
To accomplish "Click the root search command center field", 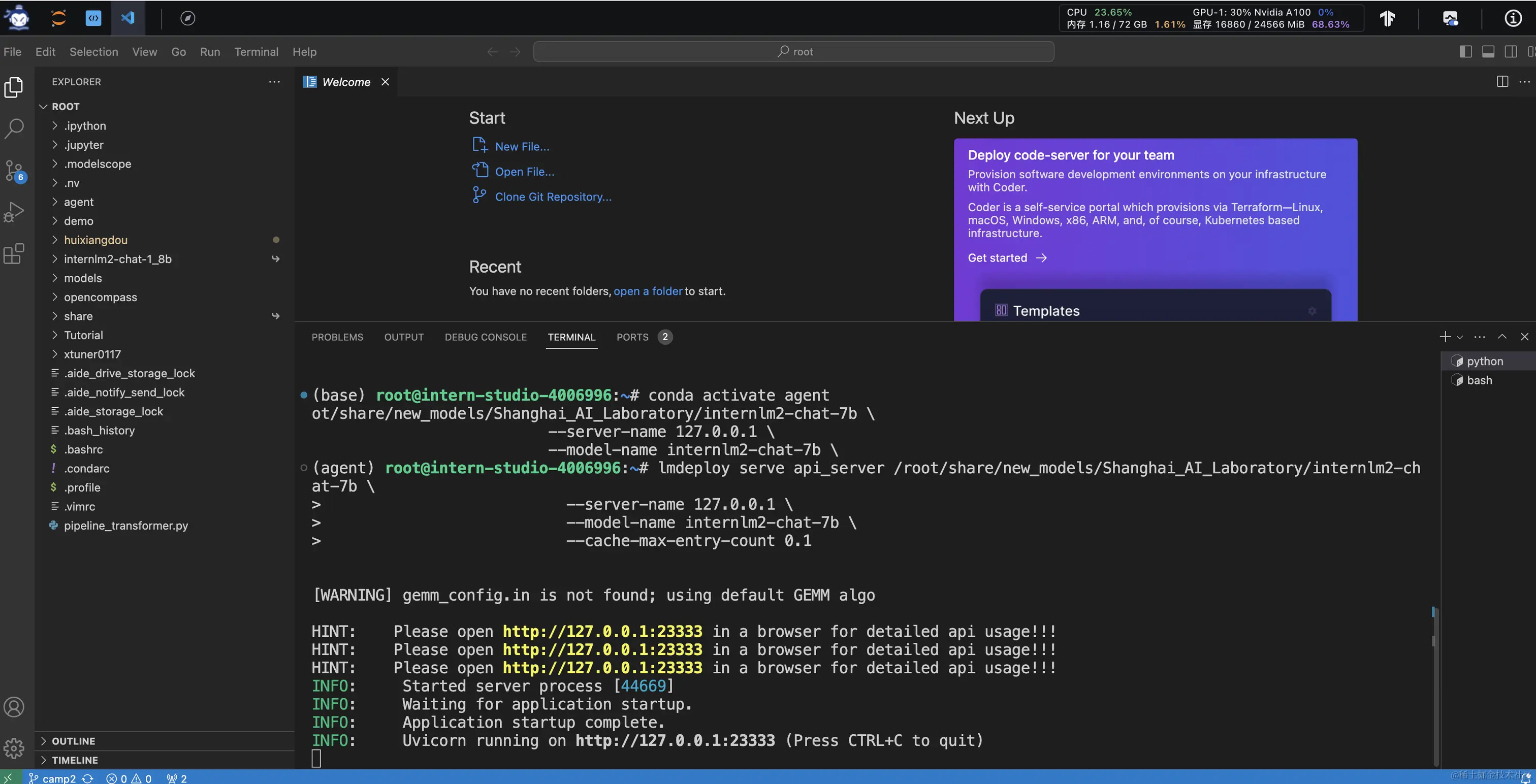I will [793, 52].
